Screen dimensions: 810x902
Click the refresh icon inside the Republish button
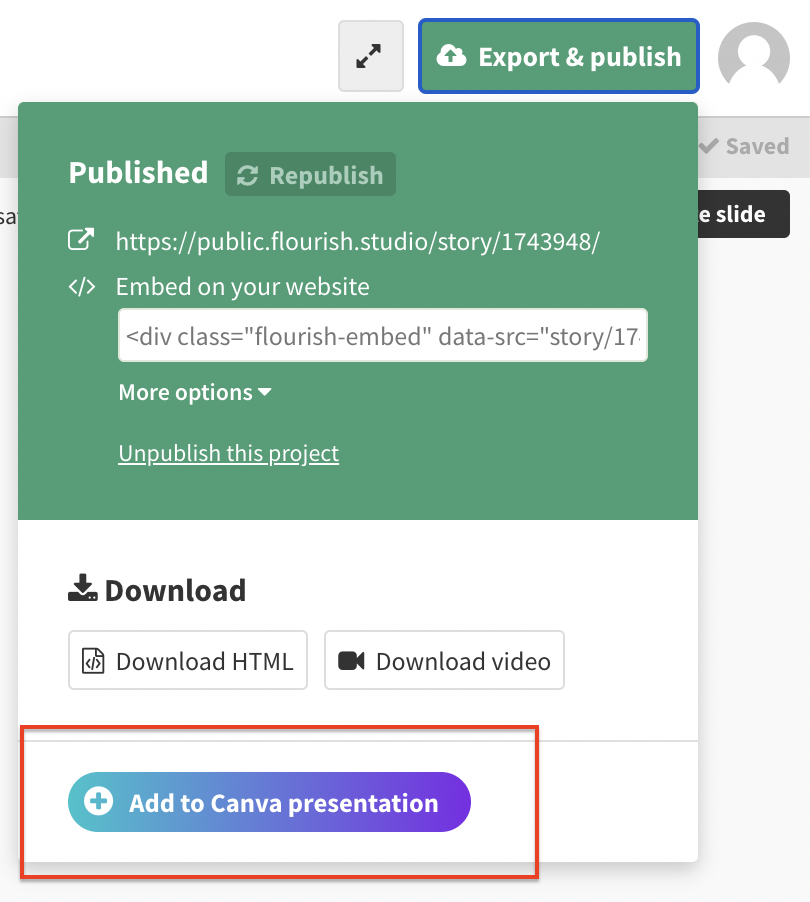248,174
